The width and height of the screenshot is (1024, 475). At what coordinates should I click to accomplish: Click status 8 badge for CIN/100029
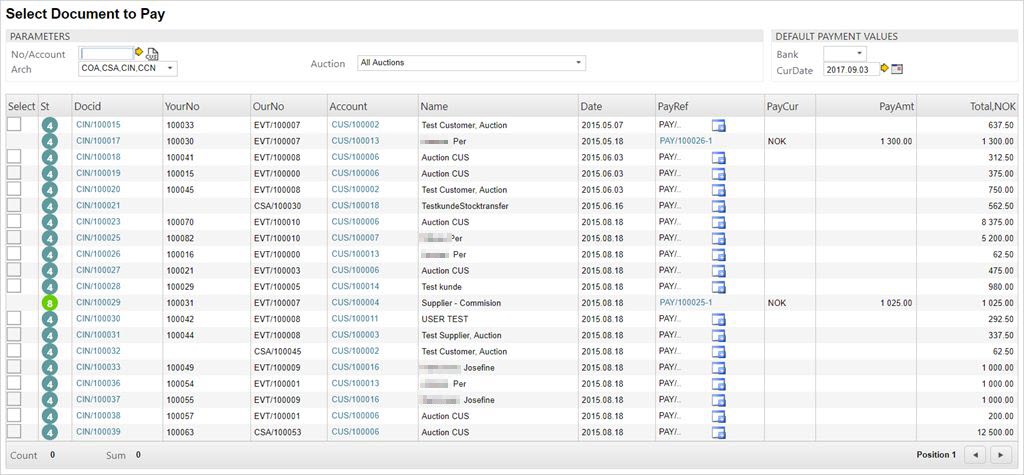click(x=48, y=303)
